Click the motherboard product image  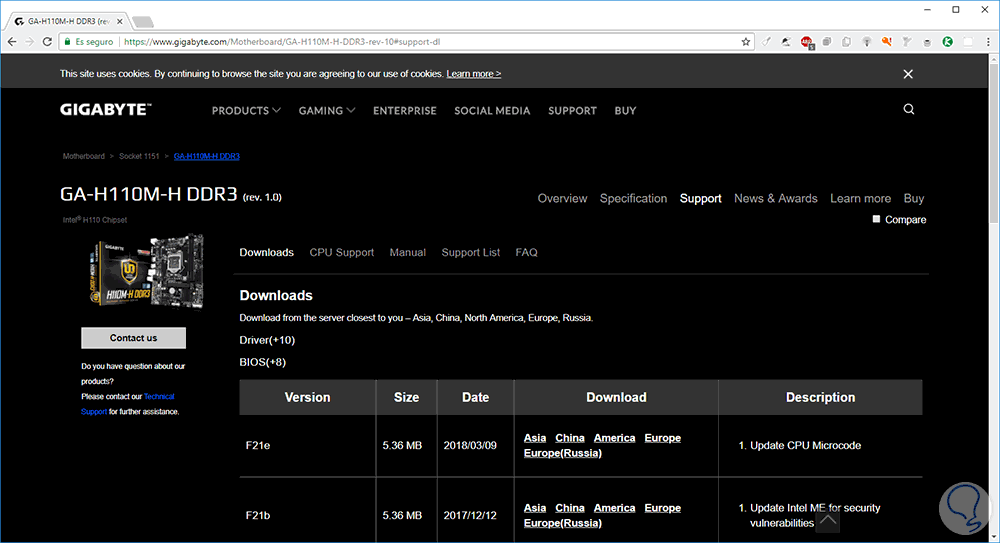click(x=147, y=271)
